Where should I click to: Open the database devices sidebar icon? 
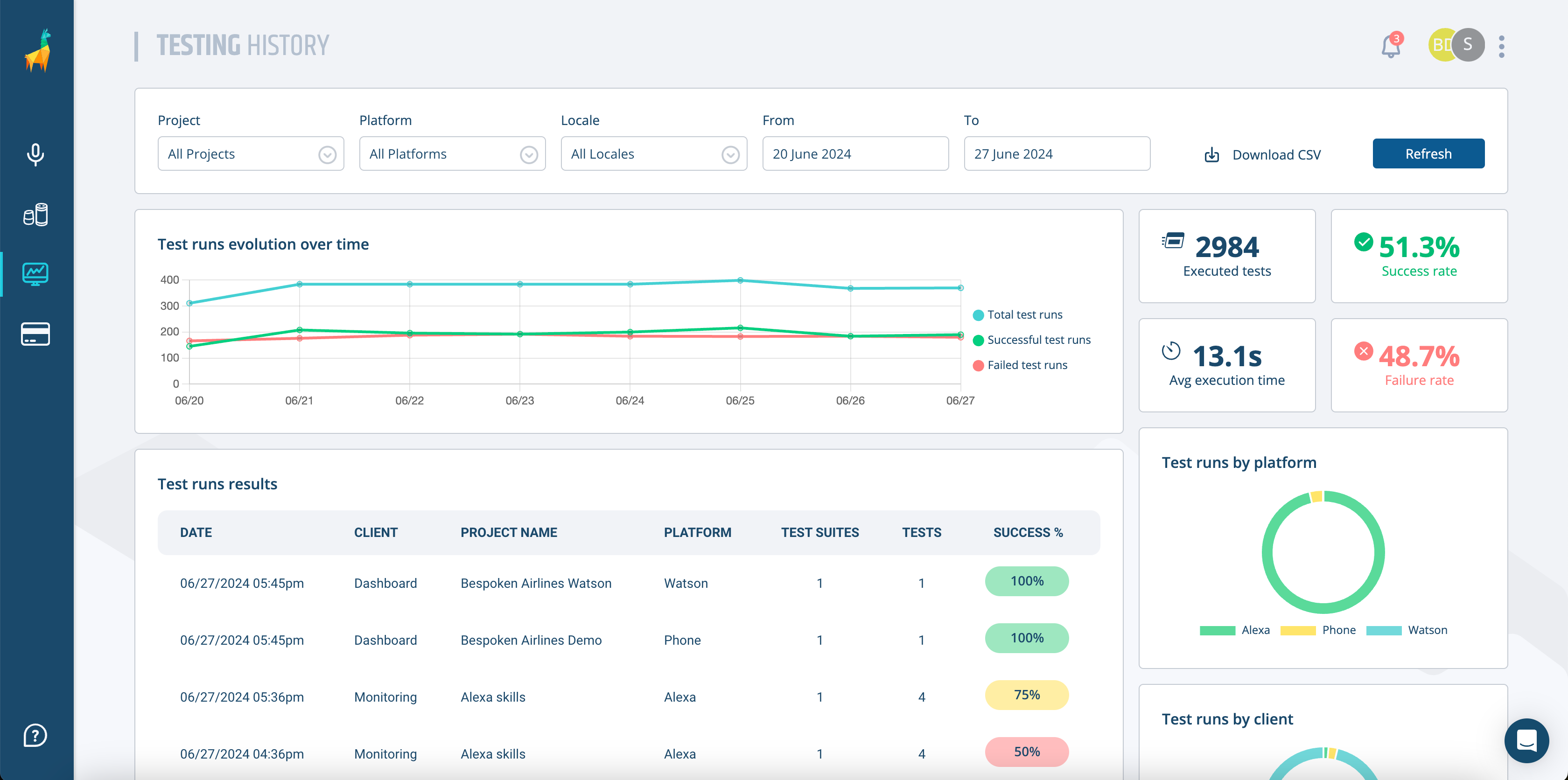tap(35, 215)
